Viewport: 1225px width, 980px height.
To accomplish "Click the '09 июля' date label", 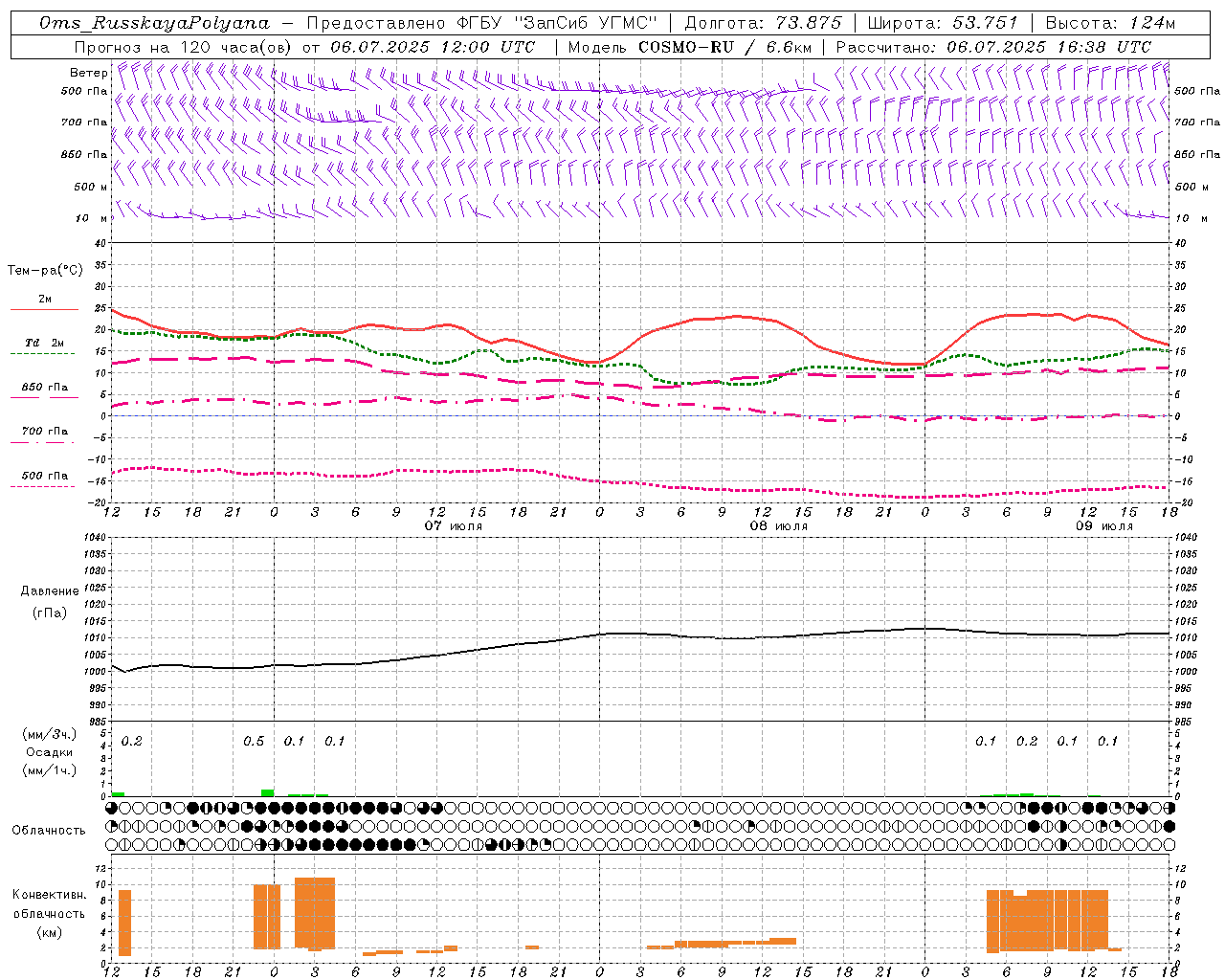I will pyautogui.click(x=1103, y=526).
